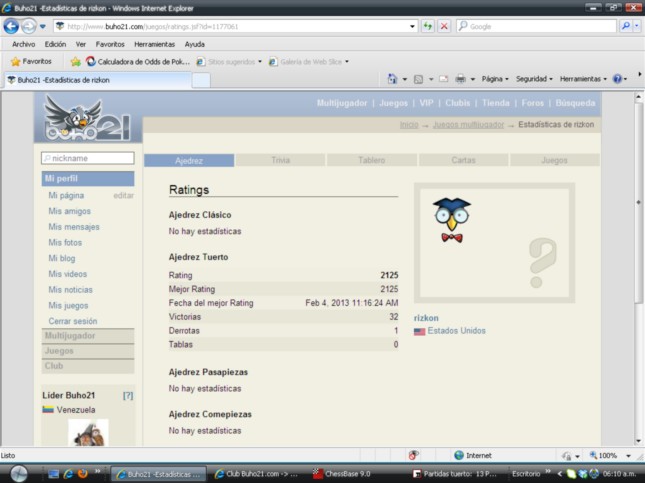Screen dimensions: 645x483
Task: Switch to the Trivia ratings tab
Action: point(280,160)
